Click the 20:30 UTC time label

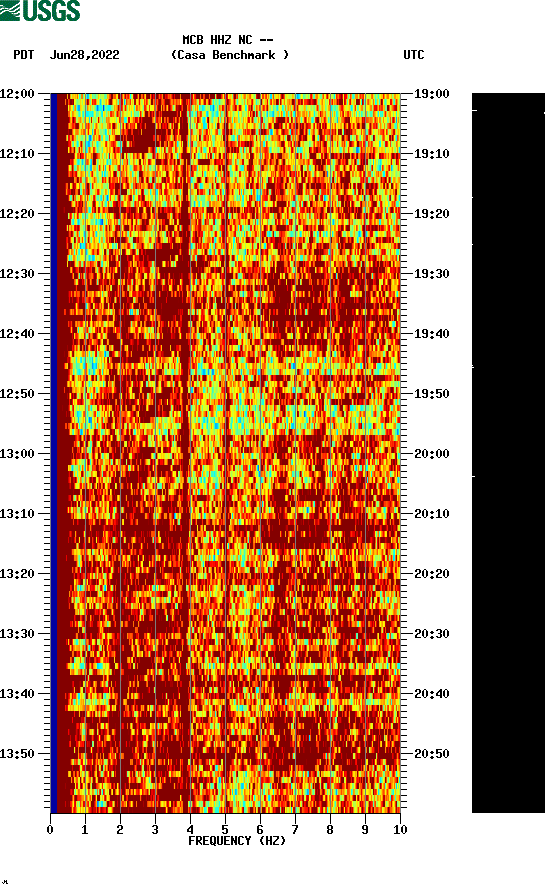432,634
